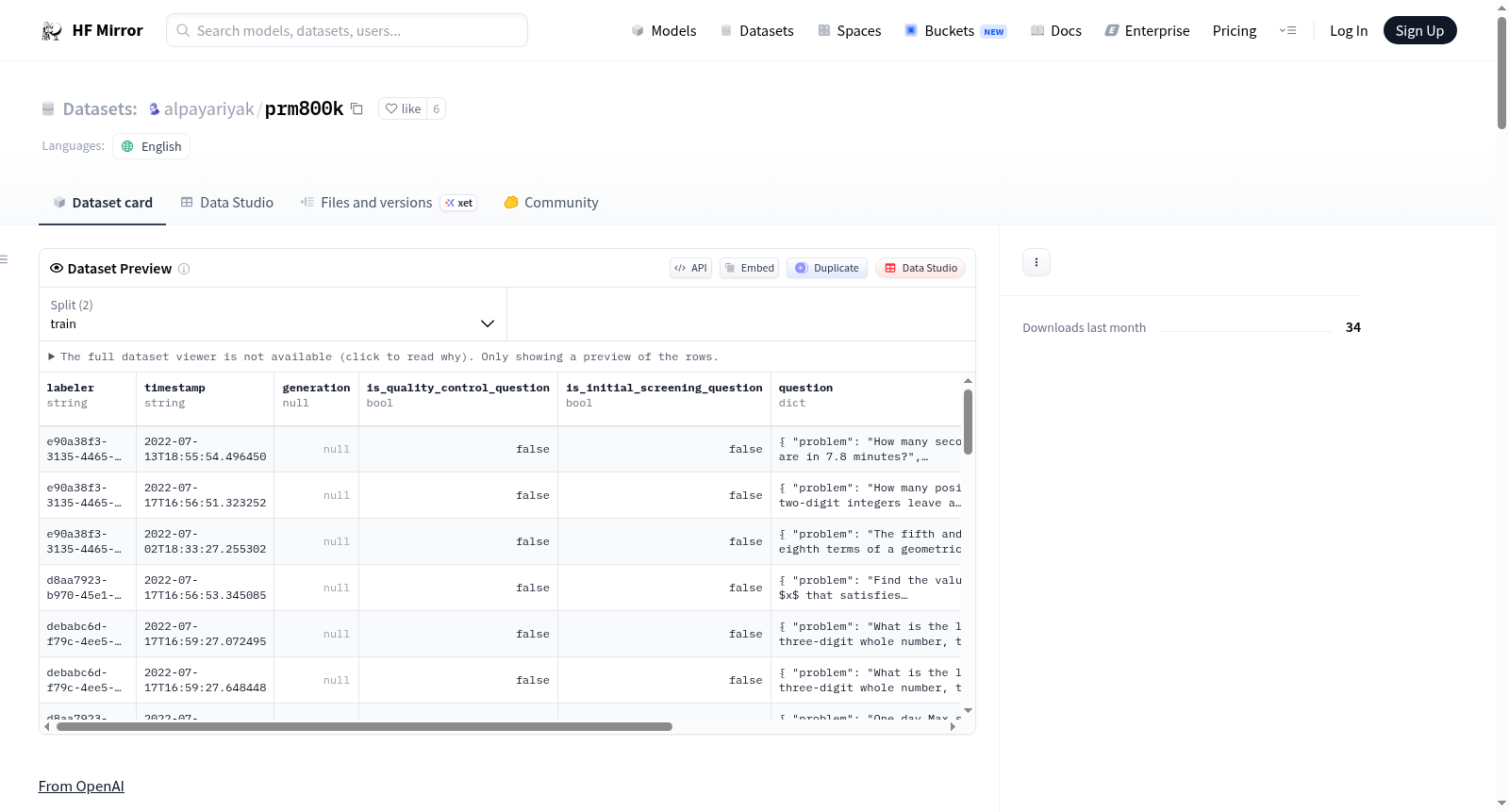
Task: Click the horizontal scrollbar of the preview table
Action: tap(364, 727)
